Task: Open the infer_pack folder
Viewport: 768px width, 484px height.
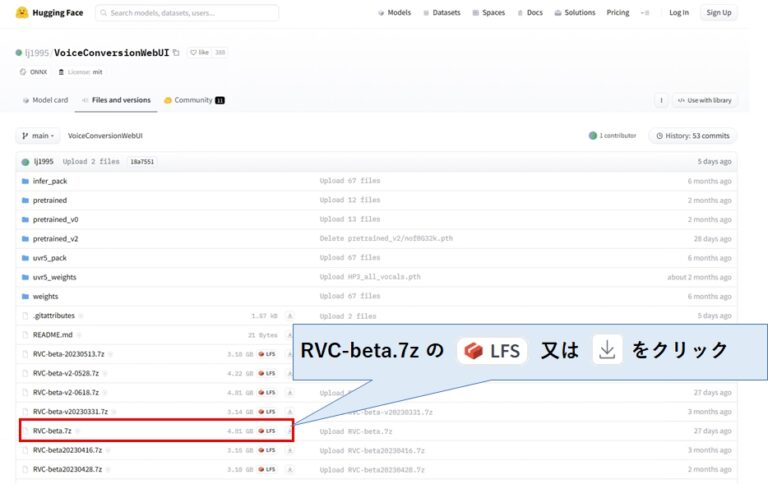Action: 49,181
